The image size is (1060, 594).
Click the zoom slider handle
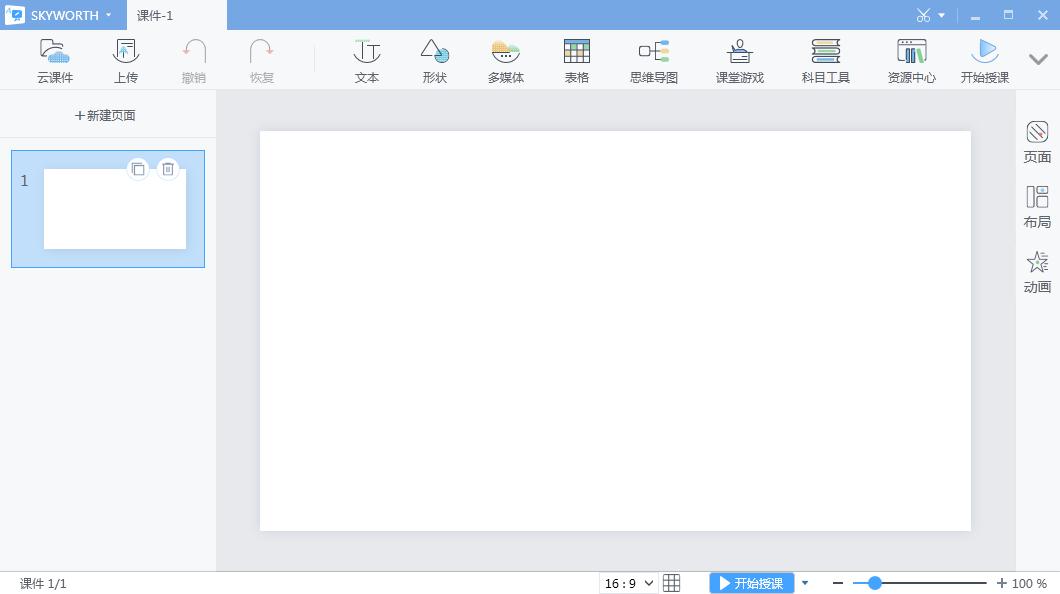coord(874,583)
